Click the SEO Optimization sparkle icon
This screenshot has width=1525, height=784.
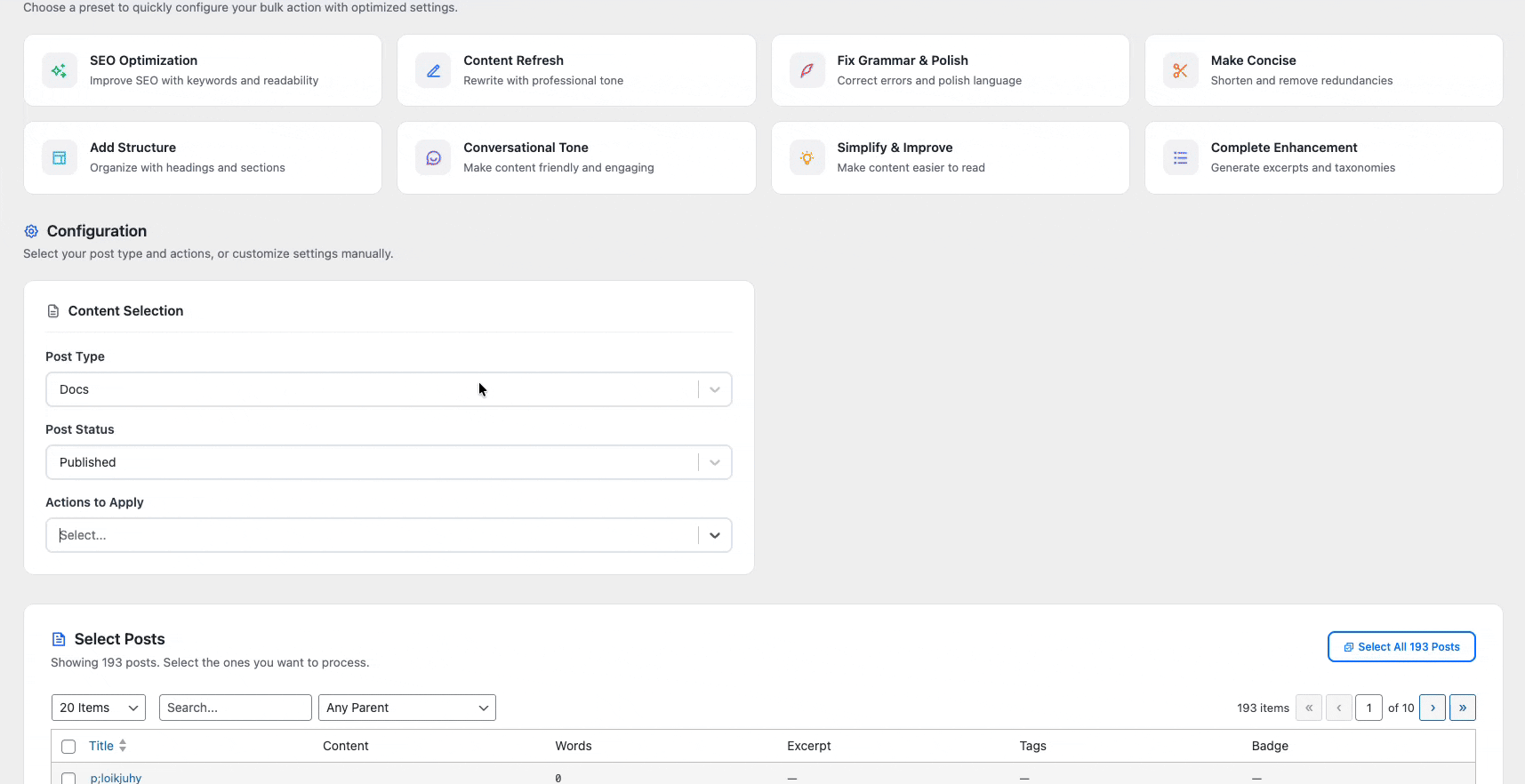[x=60, y=71]
